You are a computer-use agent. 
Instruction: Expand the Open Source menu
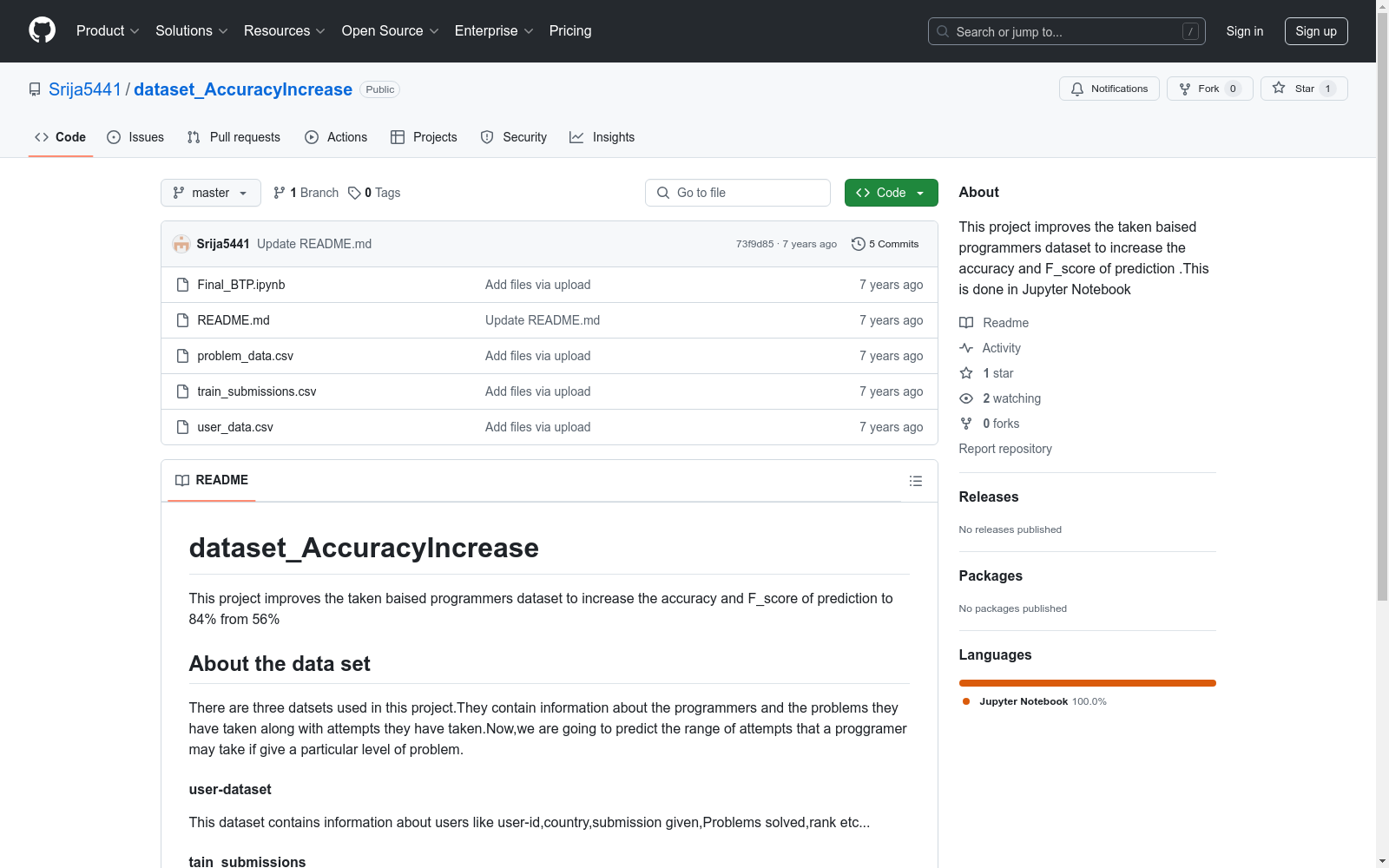(391, 31)
